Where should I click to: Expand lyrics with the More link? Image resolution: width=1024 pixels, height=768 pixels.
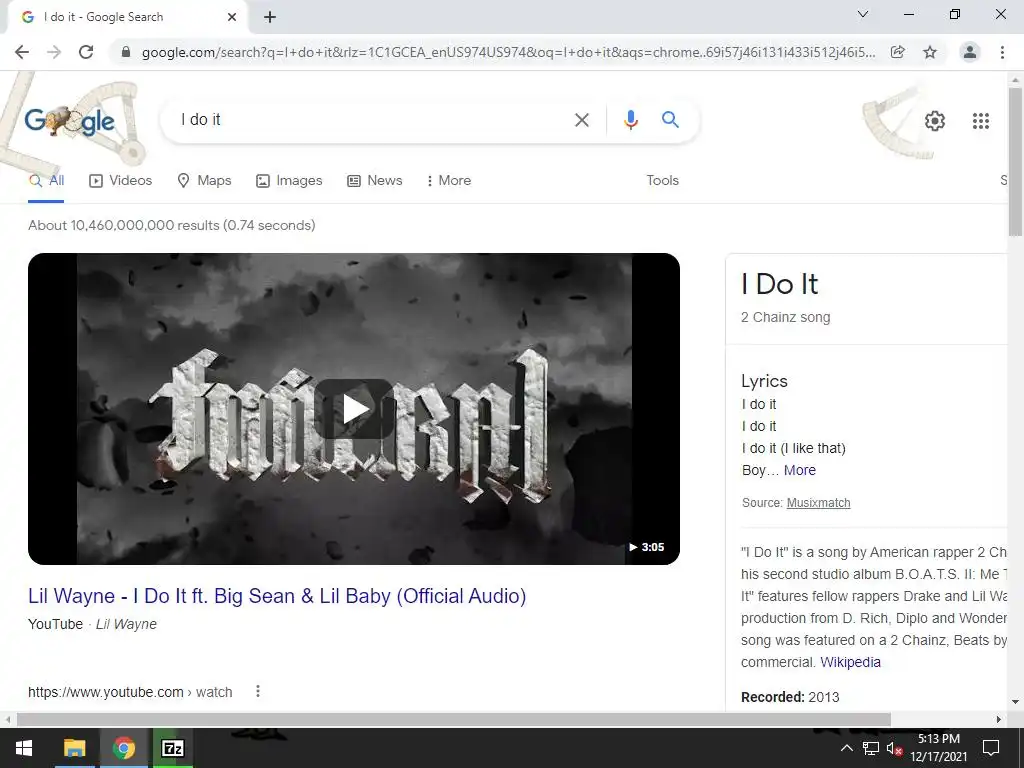point(799,470)
